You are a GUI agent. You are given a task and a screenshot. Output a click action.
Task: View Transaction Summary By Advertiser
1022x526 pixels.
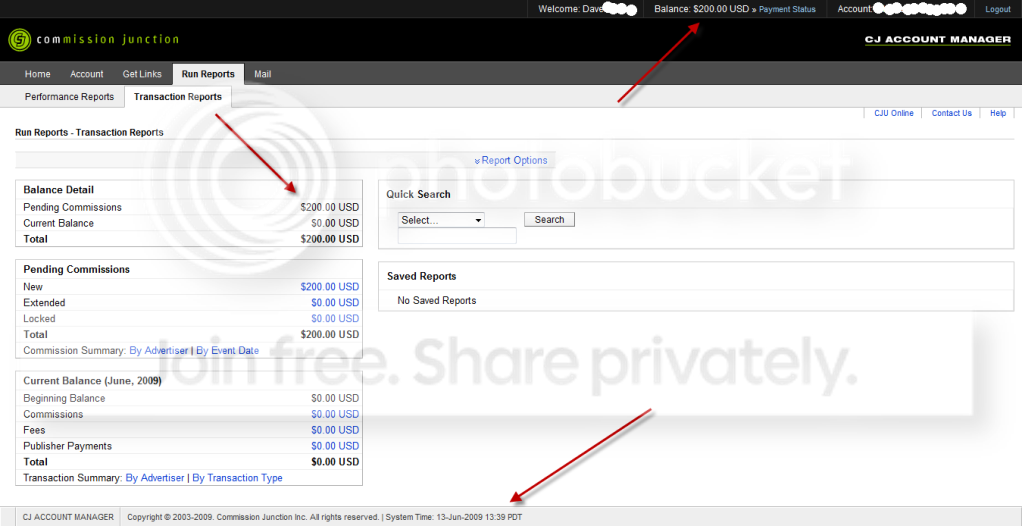click(x=155, y=478)
